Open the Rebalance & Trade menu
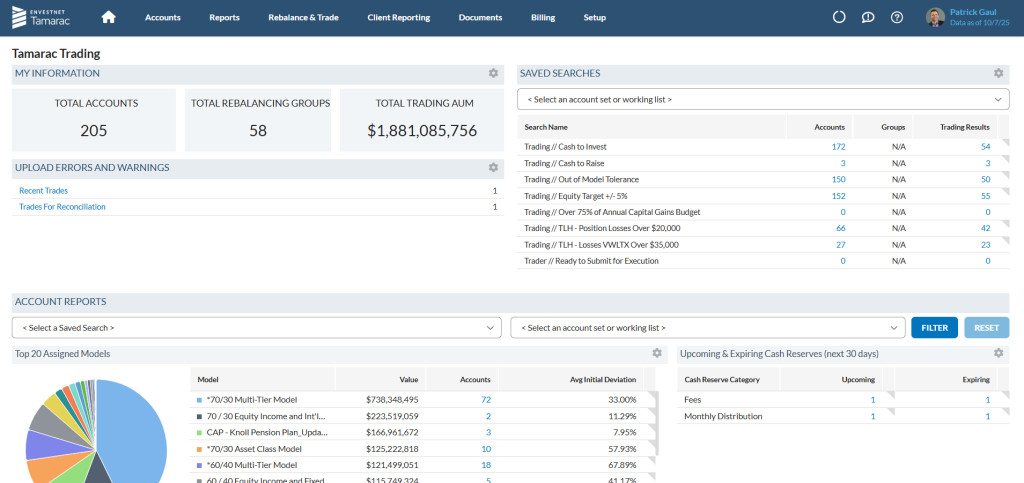Viewport: 1024px width, 483px height. coord(303,18)
